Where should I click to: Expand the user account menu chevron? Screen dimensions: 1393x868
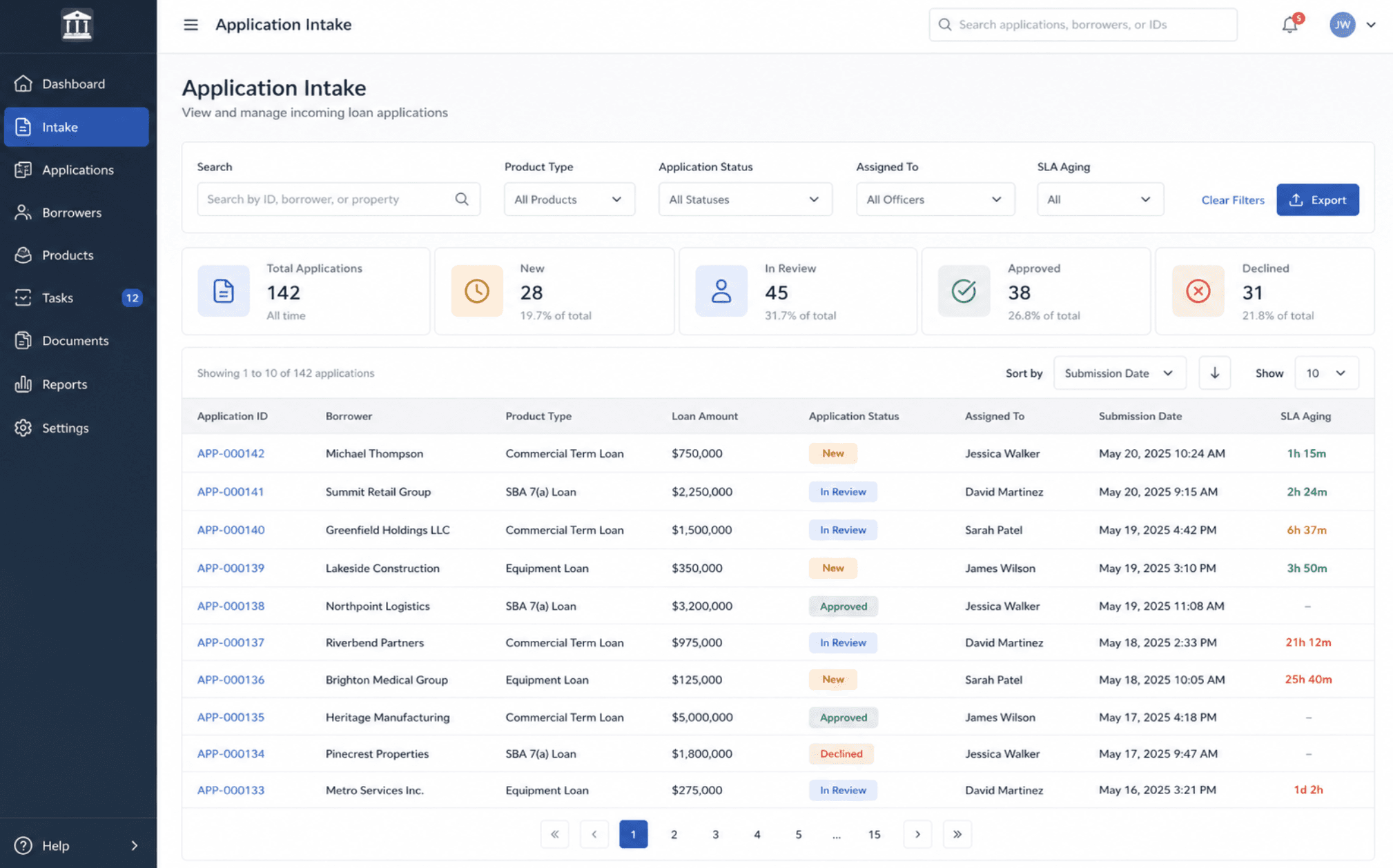[x=1371, y=25]
